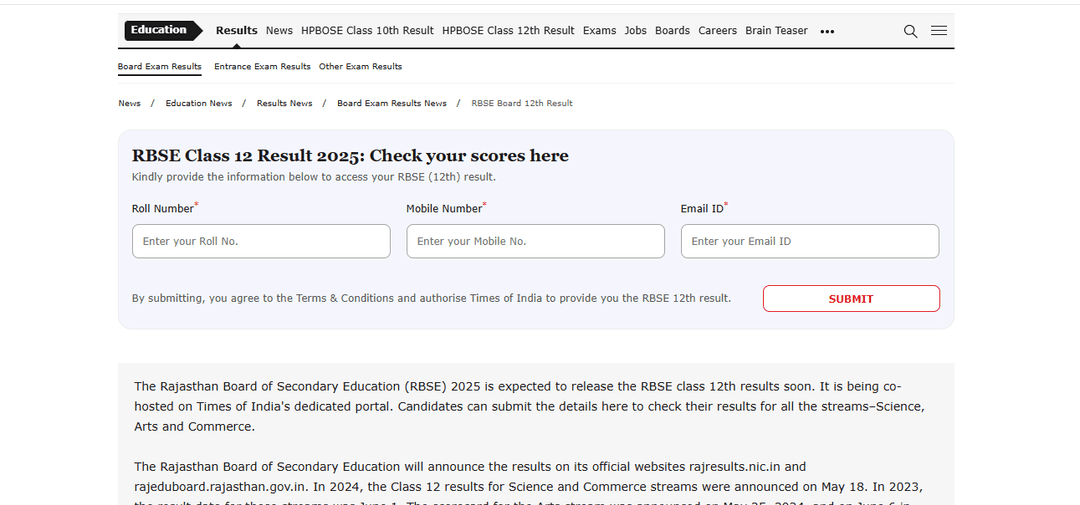Image resolution: width=1080 pixels, height=505 pixels.
Task: Open HPBOSE Class 10th Result
Action: click(x=367, y=30)
